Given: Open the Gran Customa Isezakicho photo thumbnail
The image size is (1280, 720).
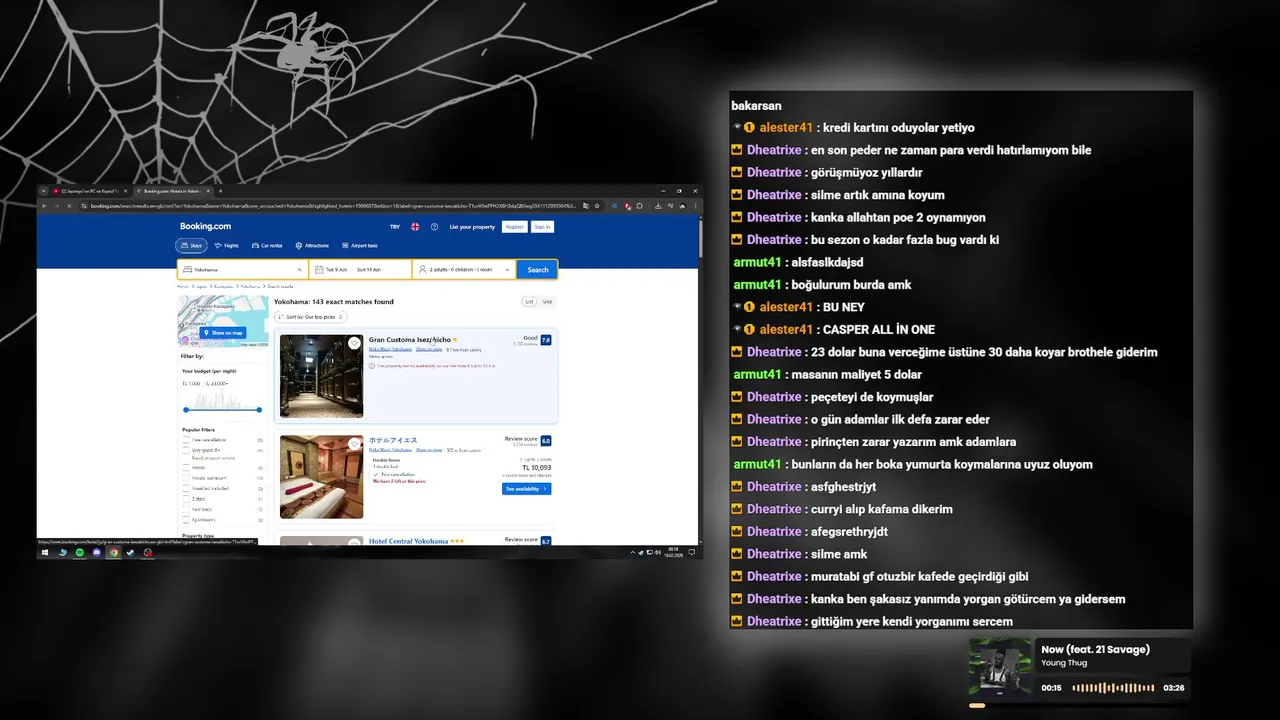Looking at the screenshot, I should pos(321,375).
